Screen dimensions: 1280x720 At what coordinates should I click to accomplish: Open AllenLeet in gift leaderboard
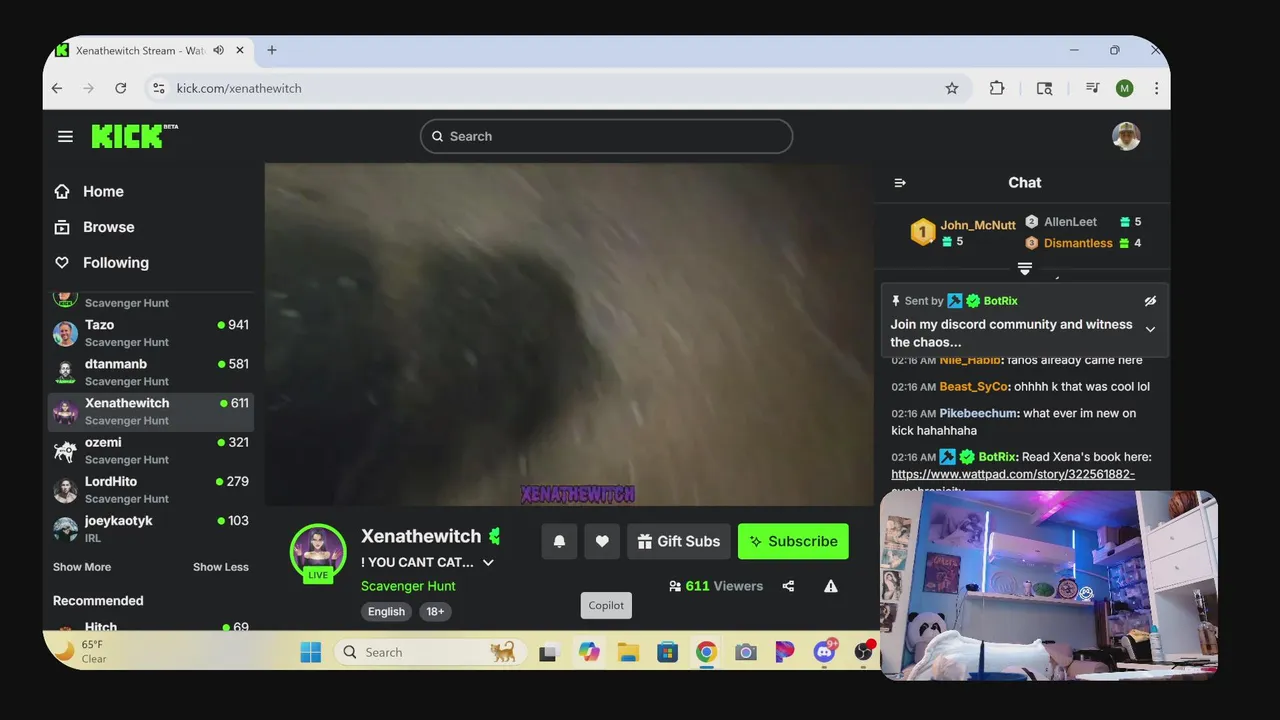[1070, 222]
